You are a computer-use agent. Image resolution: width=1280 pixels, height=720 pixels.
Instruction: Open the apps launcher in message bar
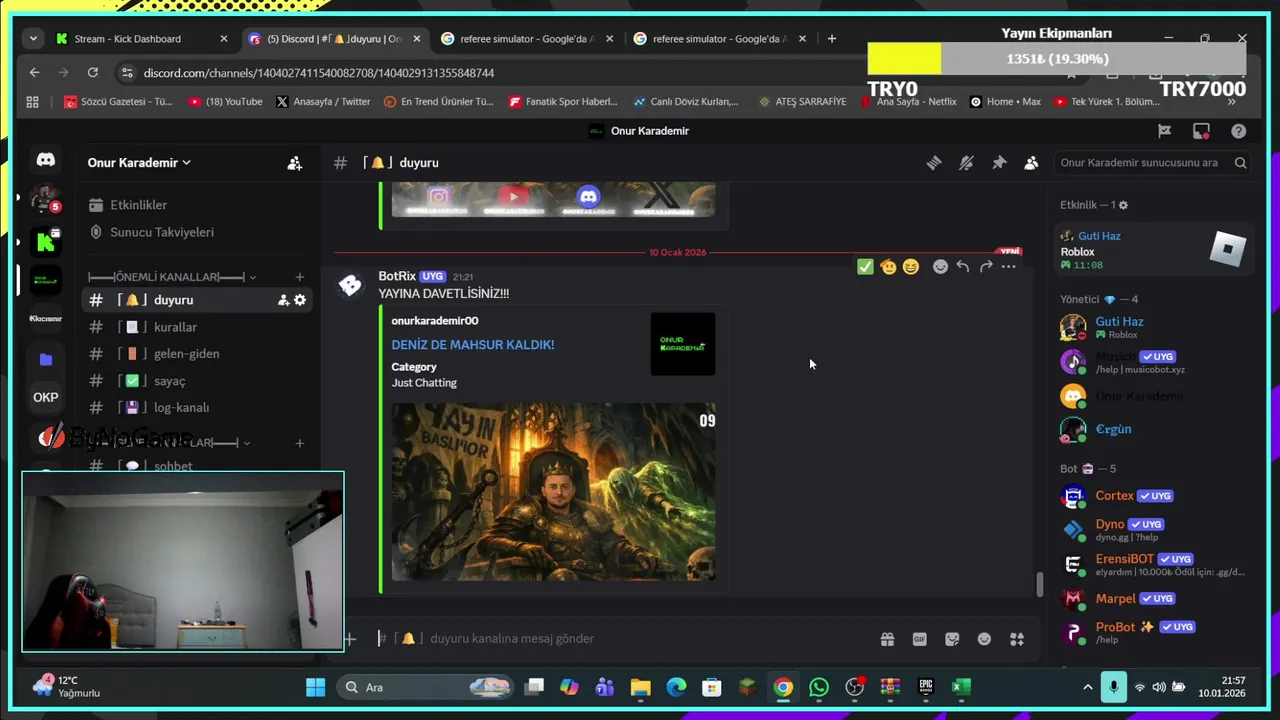point(1017,639)
